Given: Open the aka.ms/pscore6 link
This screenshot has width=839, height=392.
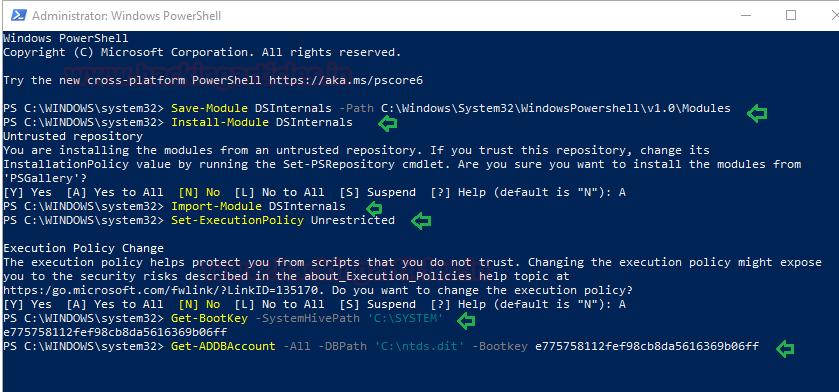Looking at the screenshot, I should pos(346,80).
